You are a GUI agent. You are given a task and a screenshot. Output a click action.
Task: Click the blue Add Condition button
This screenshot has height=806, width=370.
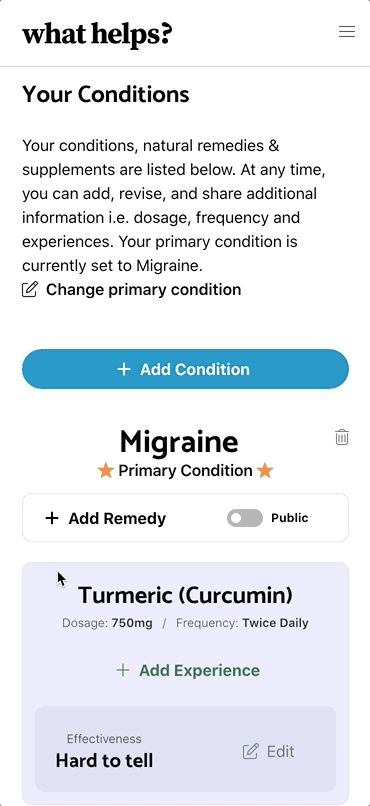(185, 369)
